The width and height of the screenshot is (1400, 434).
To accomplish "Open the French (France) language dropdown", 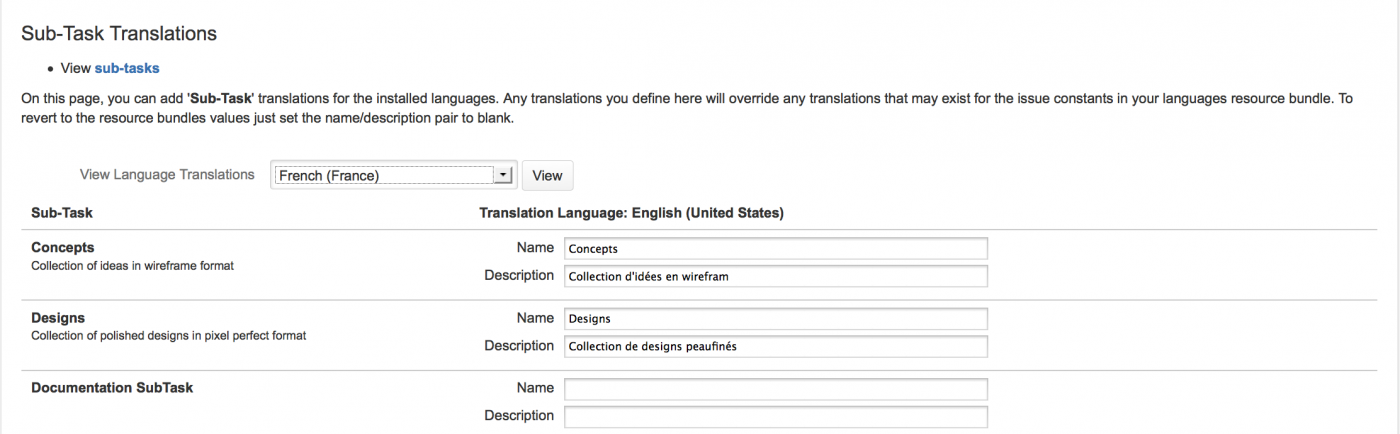I will [385, 175].
